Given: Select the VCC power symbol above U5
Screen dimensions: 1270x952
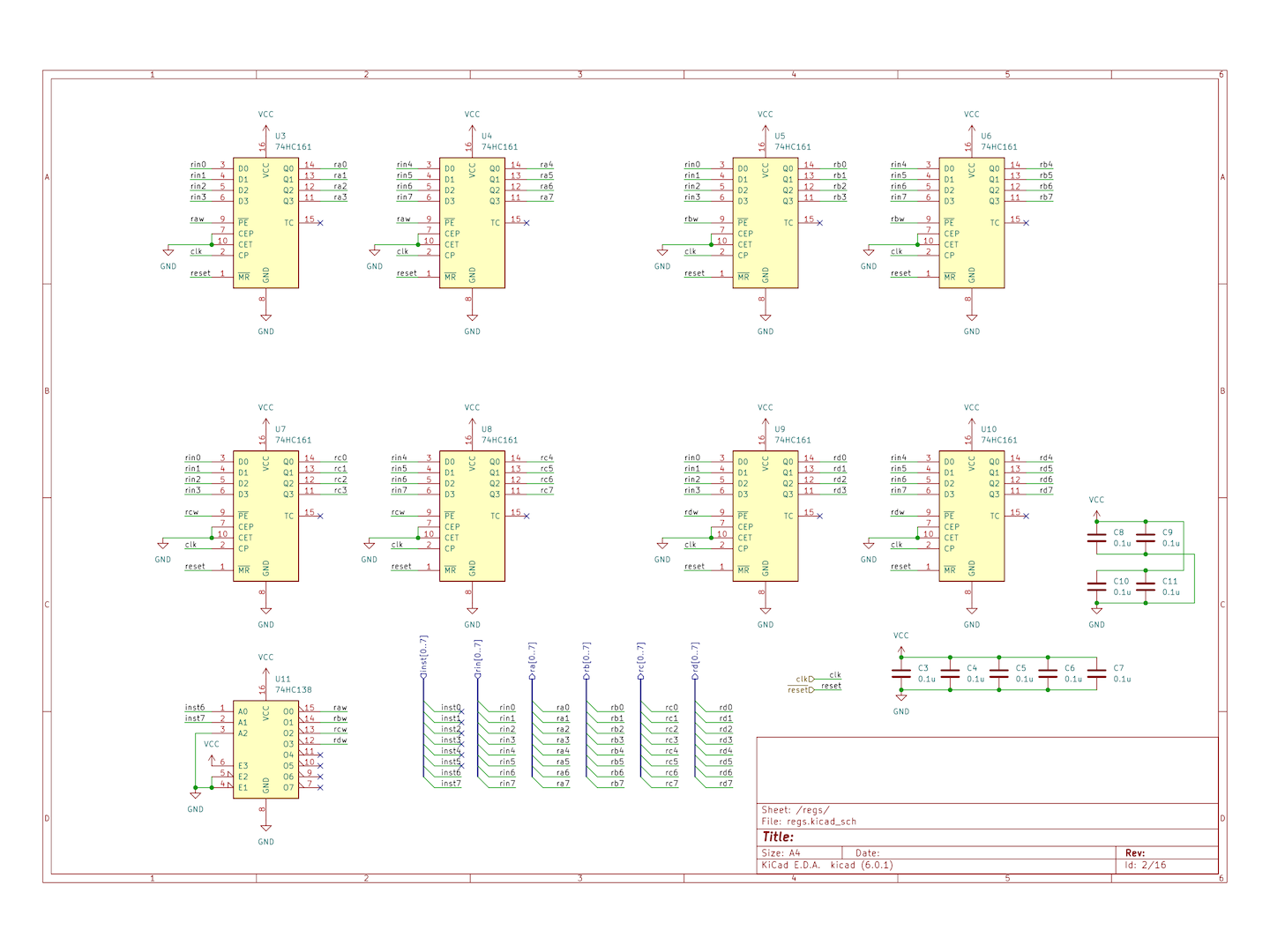Looking at the screenshot, I should pos(765,125).
